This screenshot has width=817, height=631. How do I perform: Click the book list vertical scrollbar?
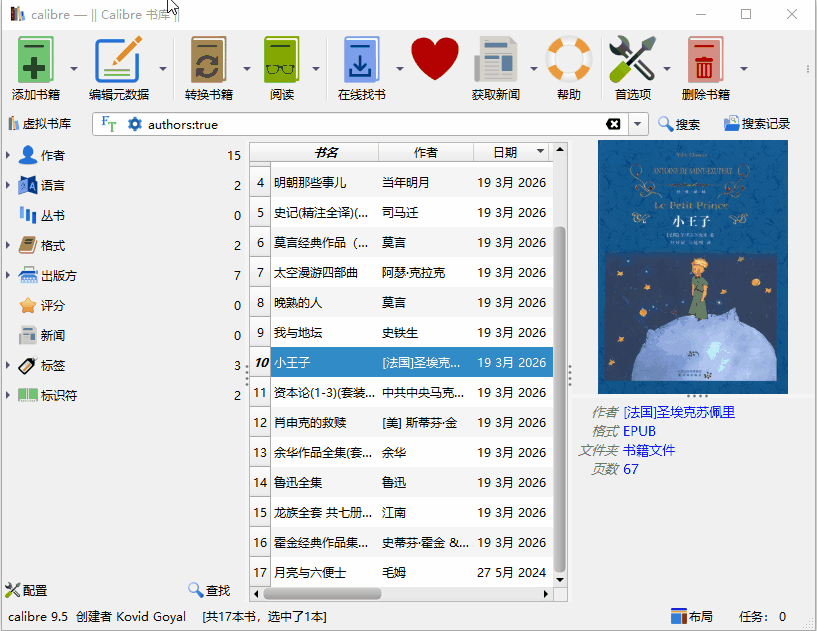(560, 399)
